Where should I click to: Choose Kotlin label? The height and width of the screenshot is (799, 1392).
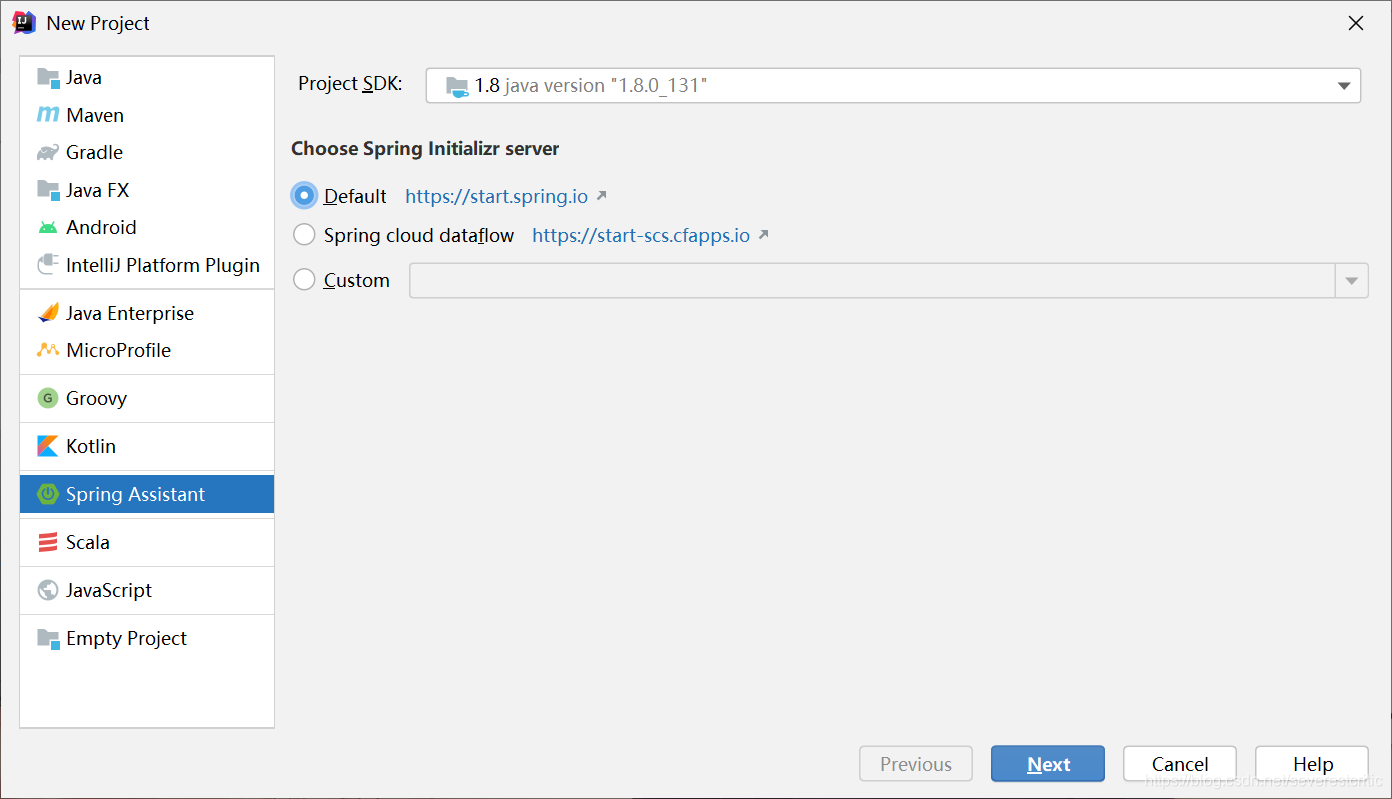point(91,446)
